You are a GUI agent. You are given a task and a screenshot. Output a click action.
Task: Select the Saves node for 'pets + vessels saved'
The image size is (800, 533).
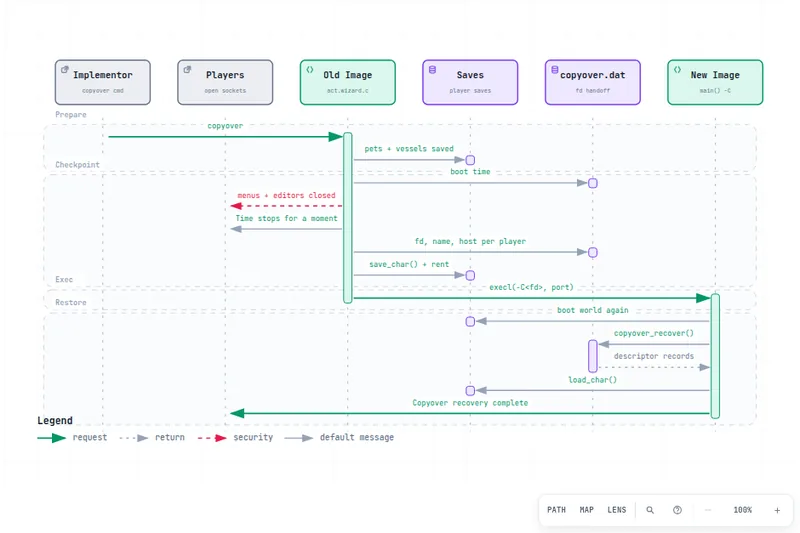470,160
